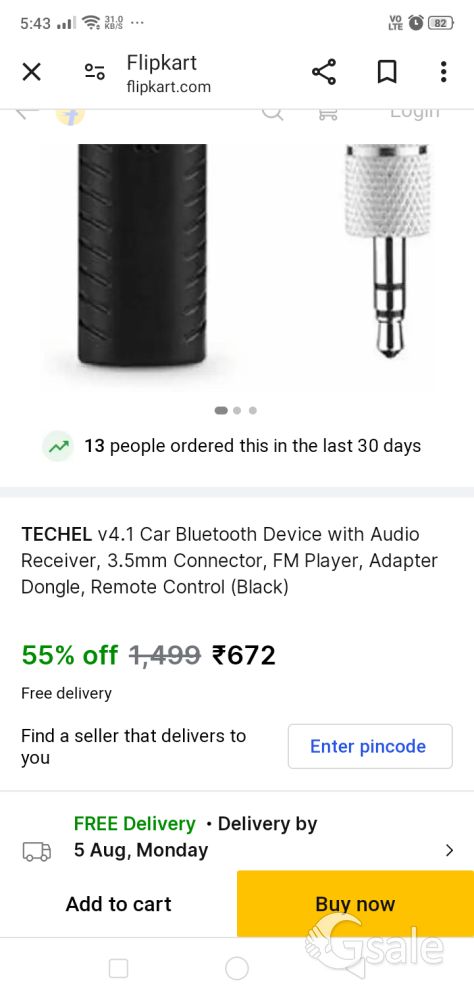Tap the Login link
474x1000 pixels.
(x=415, y=113)
